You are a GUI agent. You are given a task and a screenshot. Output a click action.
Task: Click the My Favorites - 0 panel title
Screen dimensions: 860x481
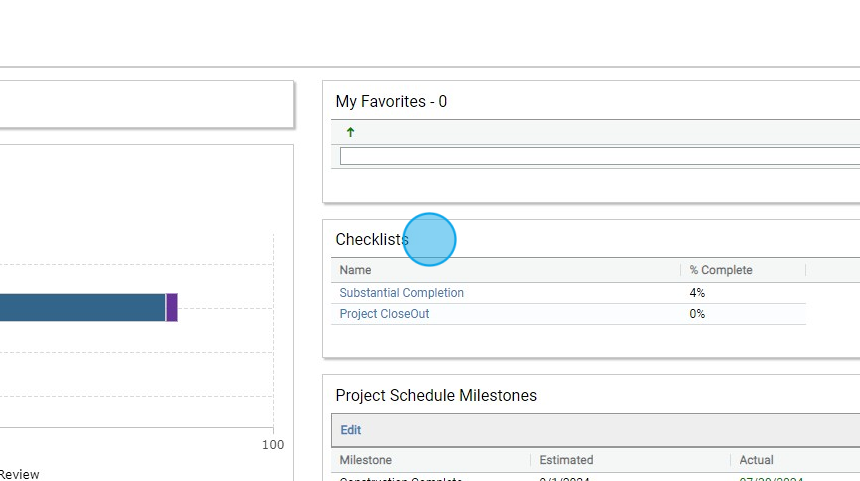(x=391, y=101)
